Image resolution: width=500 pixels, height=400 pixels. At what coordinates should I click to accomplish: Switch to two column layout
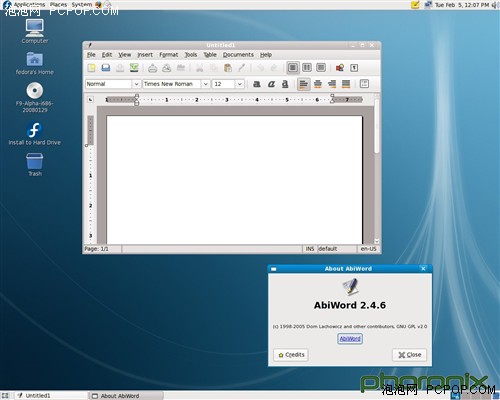click(307, 68)
